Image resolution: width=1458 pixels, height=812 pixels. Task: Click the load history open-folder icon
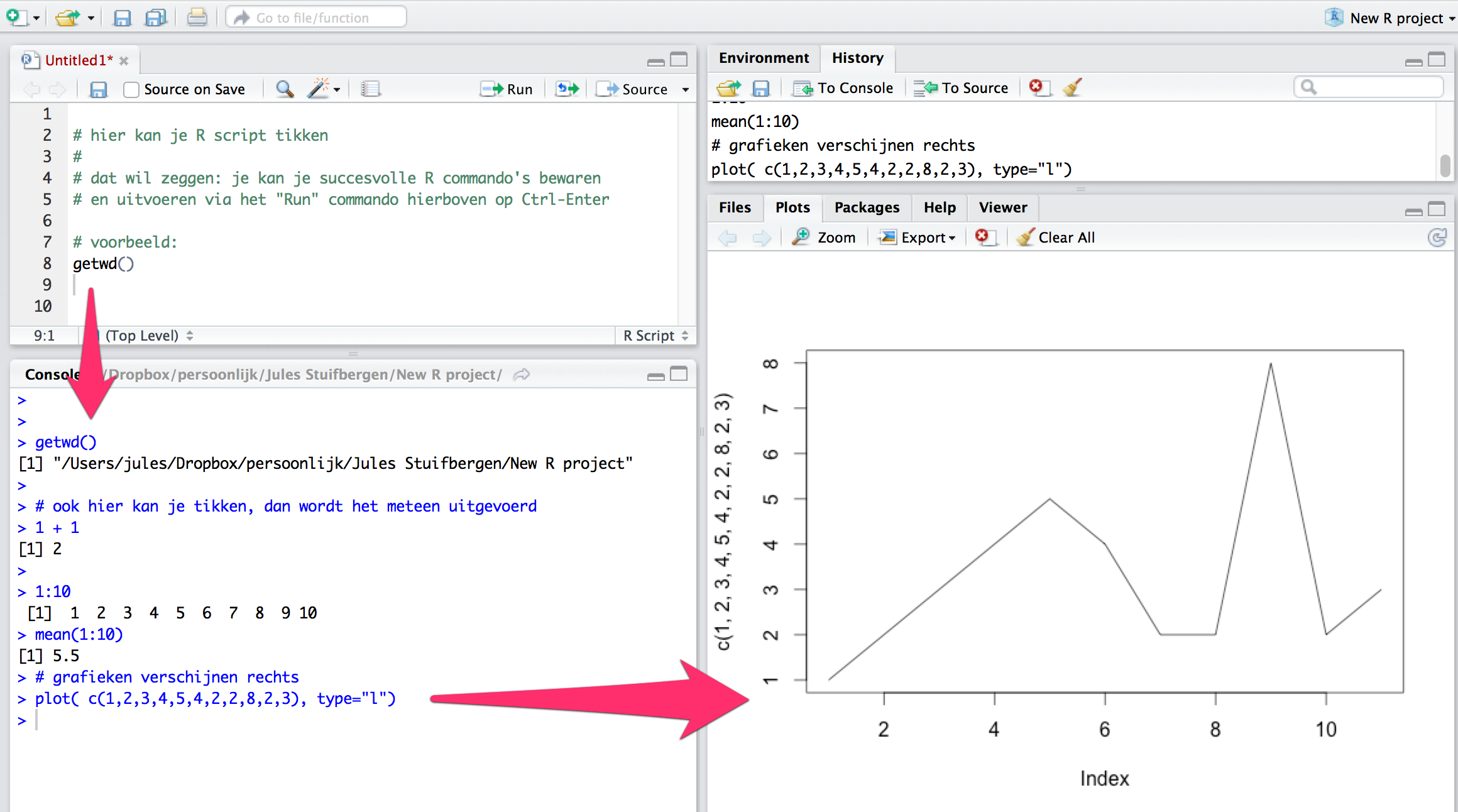(x=728, y=88)
